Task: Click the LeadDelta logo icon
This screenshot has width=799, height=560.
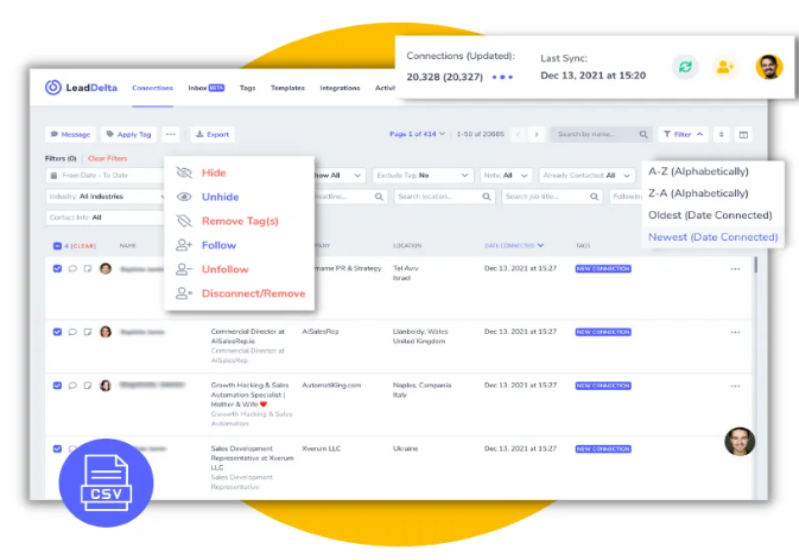Action: tap(53, 88)
